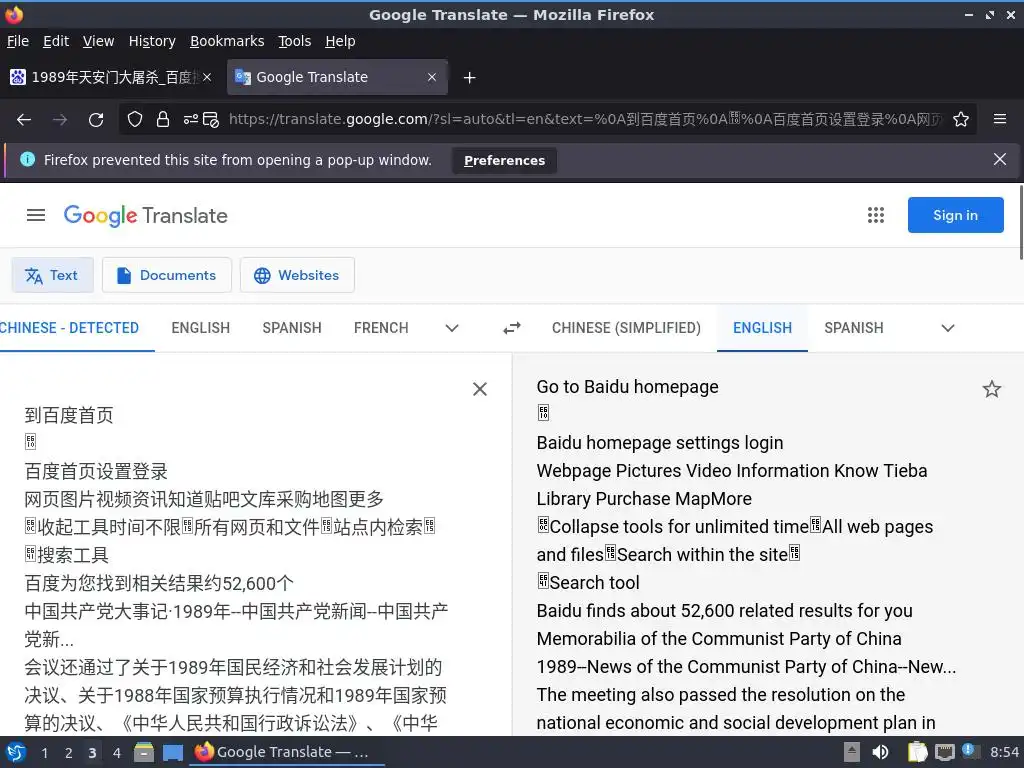Set target language to Spanish
The width and height of the screenshot is (1024, 768).
coord(854,328)
